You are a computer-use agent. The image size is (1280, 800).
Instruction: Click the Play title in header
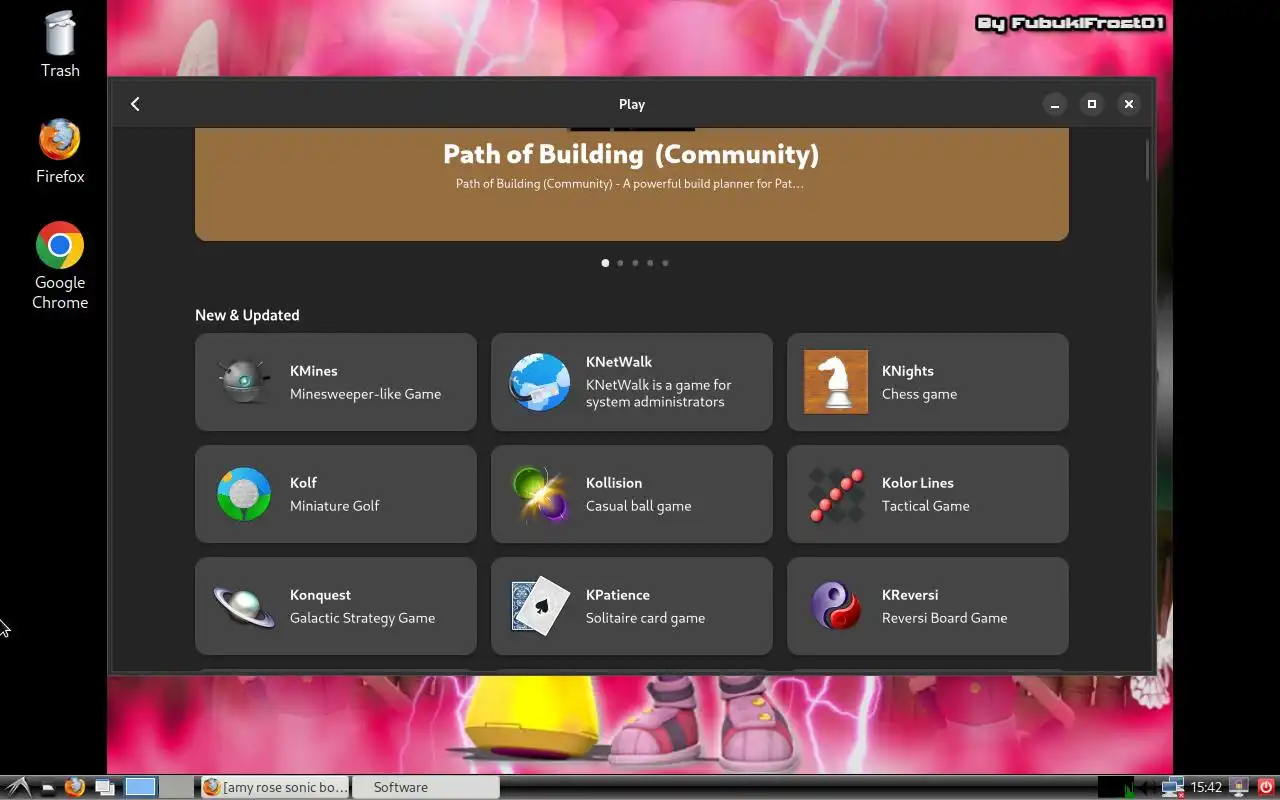pyautogui.click(x=632, y=104)
